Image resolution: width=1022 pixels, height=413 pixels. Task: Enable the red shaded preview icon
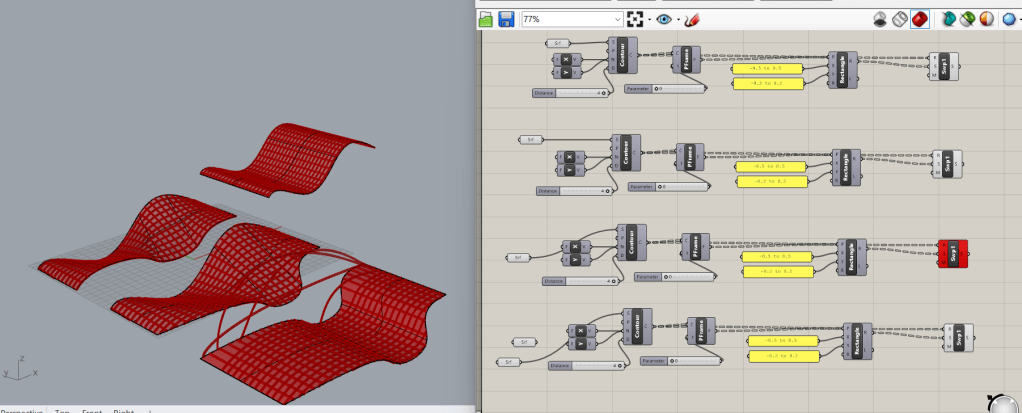(x=917, y=19)
